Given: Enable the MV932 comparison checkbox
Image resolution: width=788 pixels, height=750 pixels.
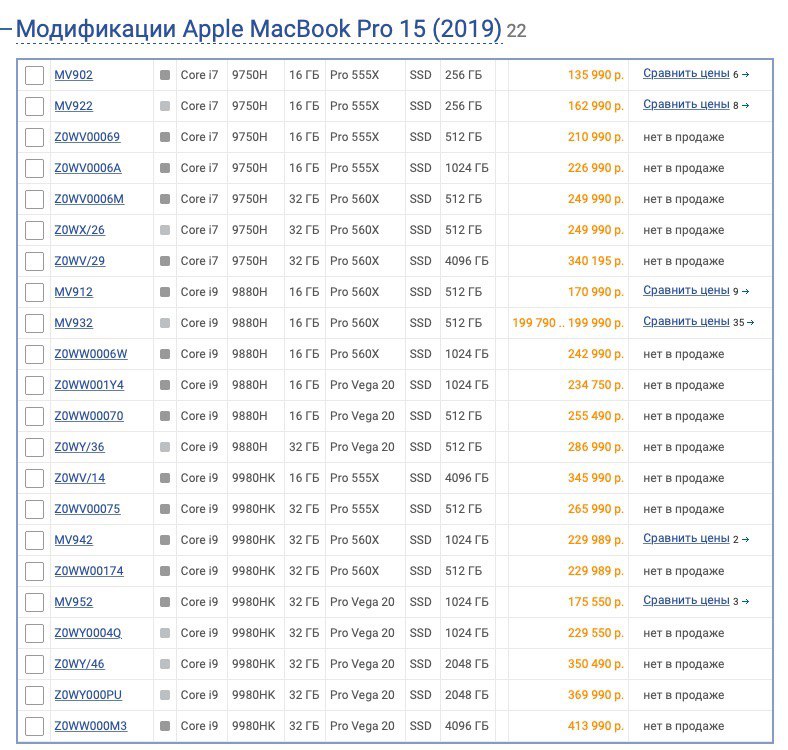Looking at the screenshot, I should (x=34, y=323).
